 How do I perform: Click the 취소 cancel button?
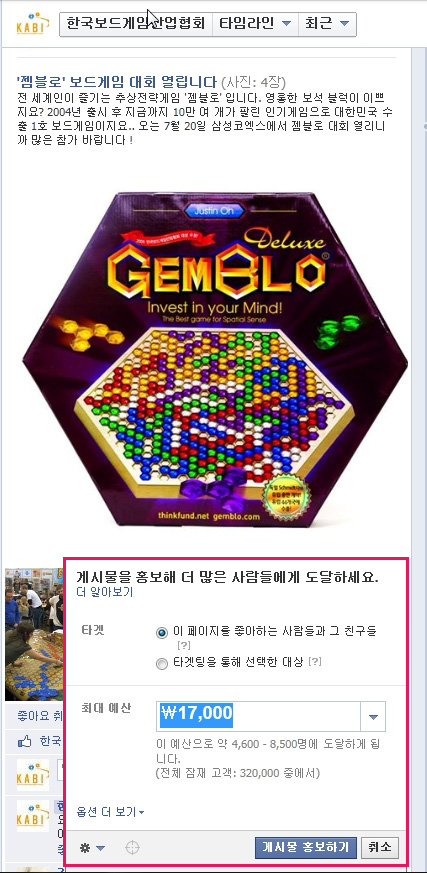380,847
